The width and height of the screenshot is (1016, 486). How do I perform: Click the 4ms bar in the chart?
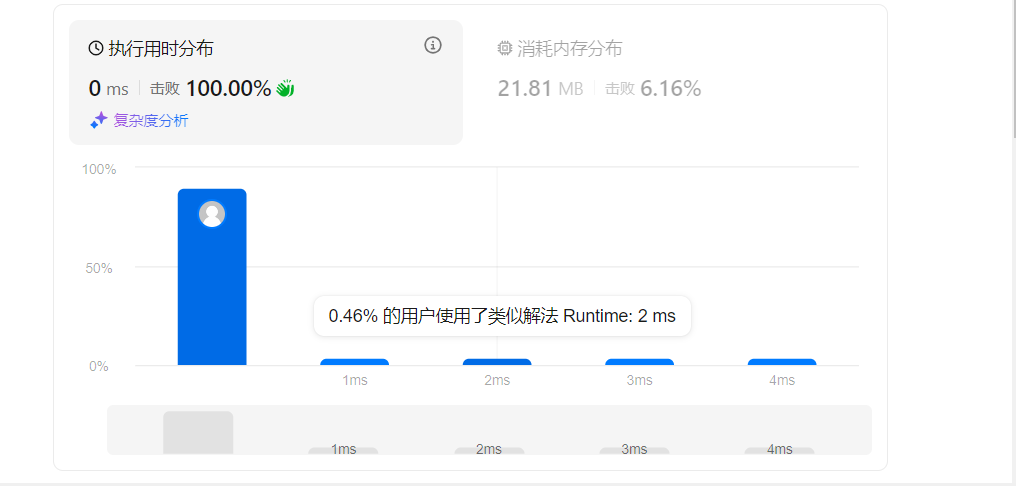[782, 362]
